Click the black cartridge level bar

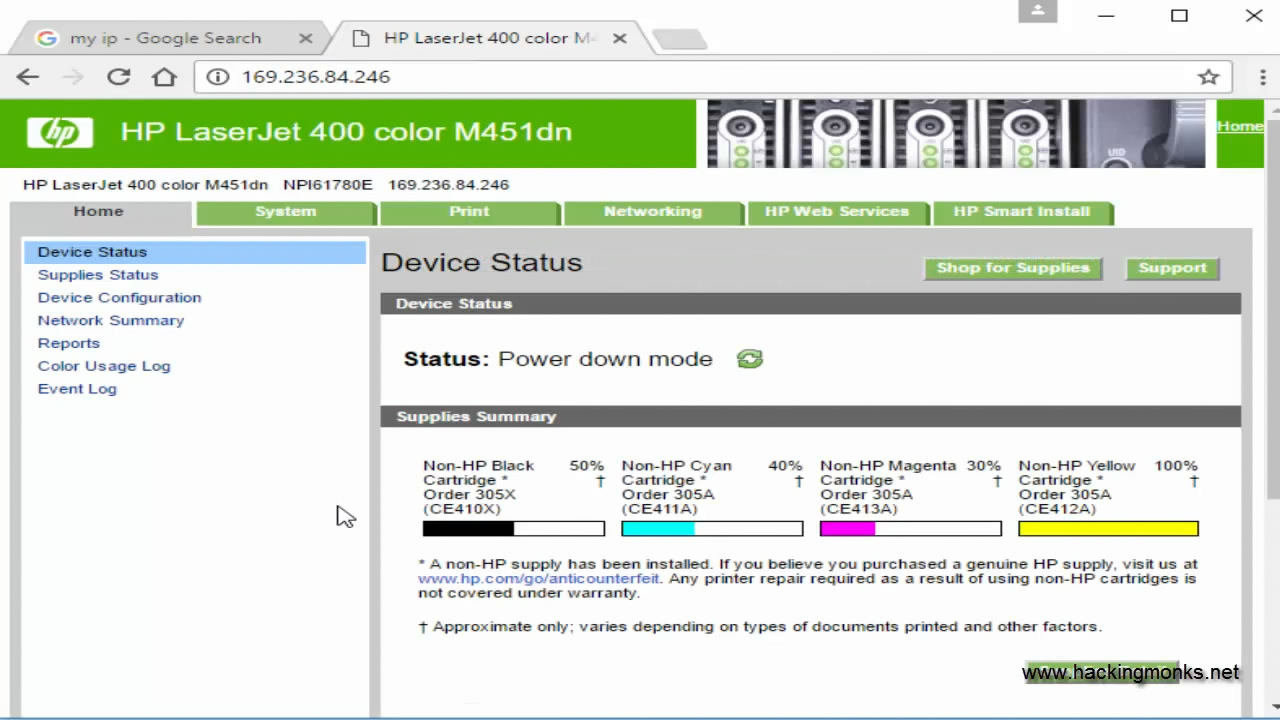(x=514, y=529)
